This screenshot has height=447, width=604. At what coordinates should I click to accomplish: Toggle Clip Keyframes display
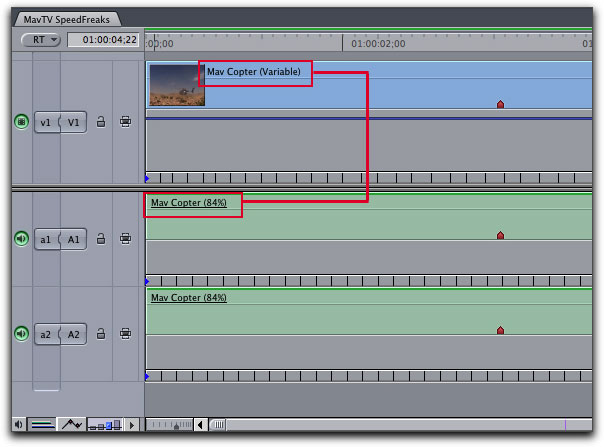(x=41, y=425)
